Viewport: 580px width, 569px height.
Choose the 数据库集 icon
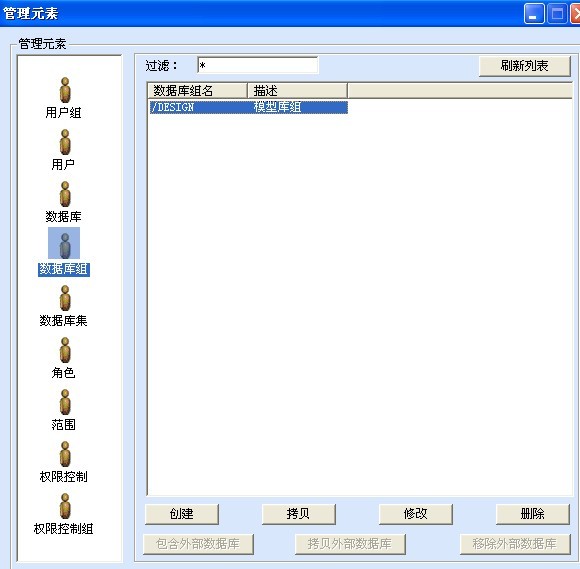(65, 298)
